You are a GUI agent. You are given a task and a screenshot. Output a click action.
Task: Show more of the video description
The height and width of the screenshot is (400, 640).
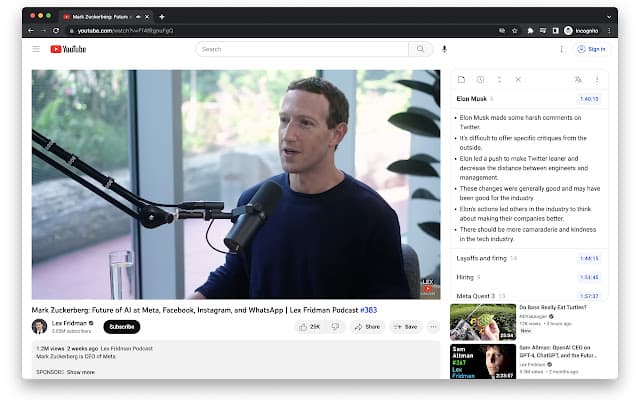coord(80,371)
